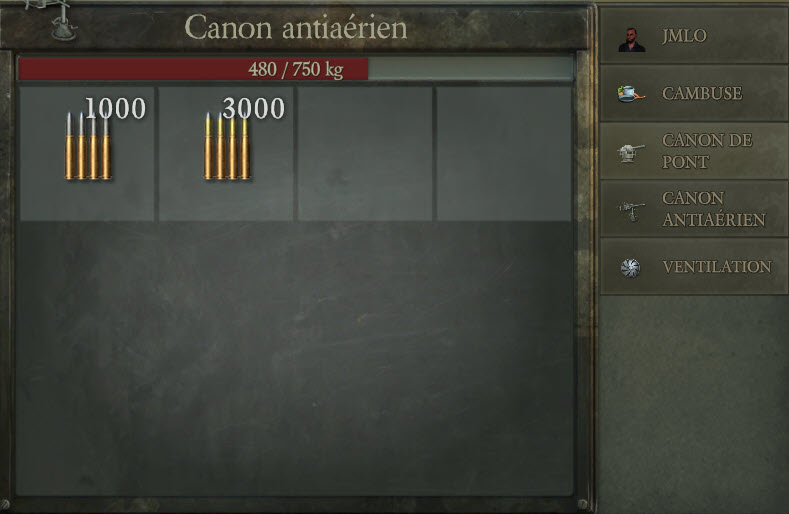Open the JMLO inventory tab
The width and height of the screenshot is (789, 514).
(x=694, y=35)
